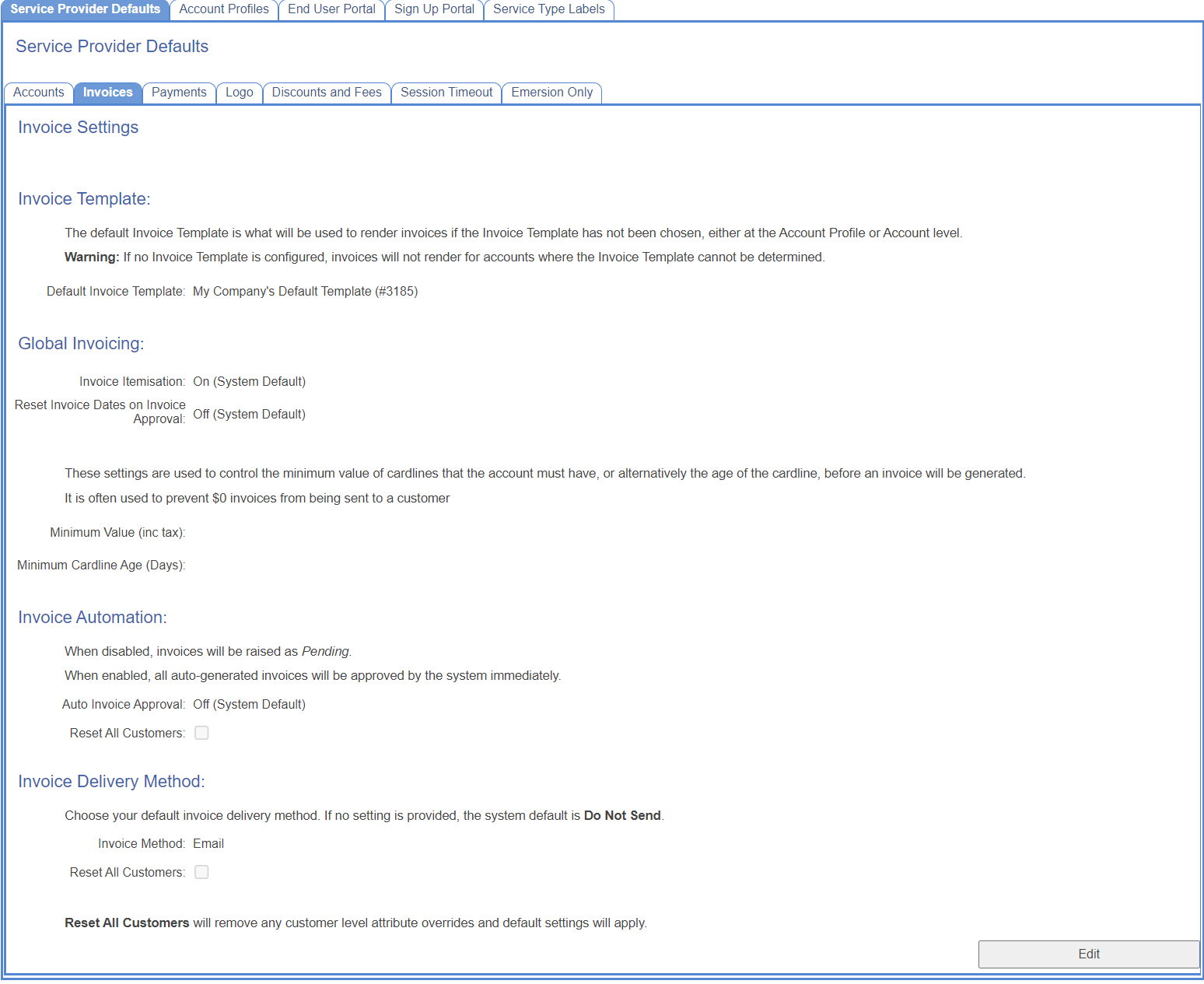This screenshot has width=1204, height=984.
Task: Select the Invoices sub-tab
Action: (107, 93)
